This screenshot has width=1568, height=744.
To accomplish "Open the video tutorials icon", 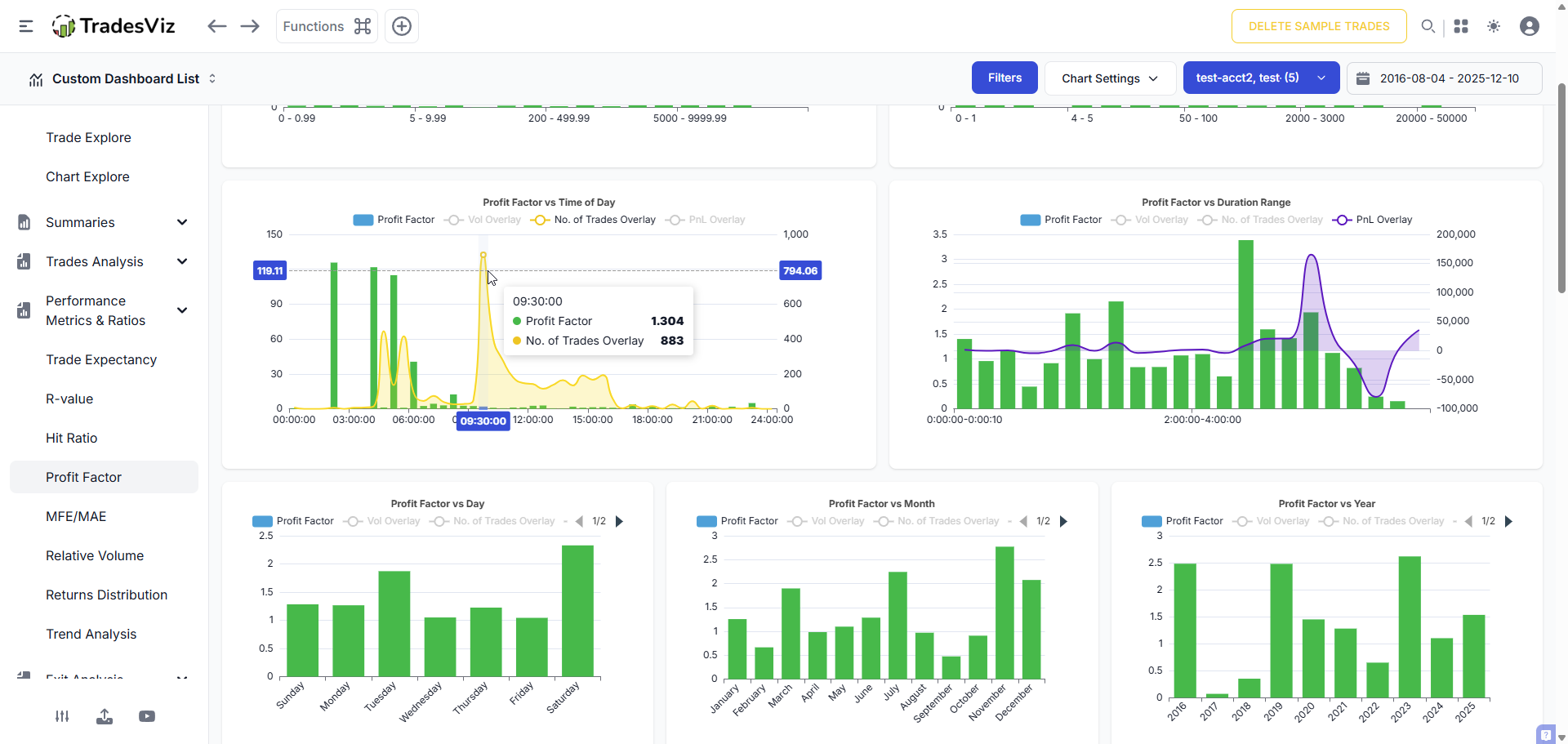I will pos(147,716).
